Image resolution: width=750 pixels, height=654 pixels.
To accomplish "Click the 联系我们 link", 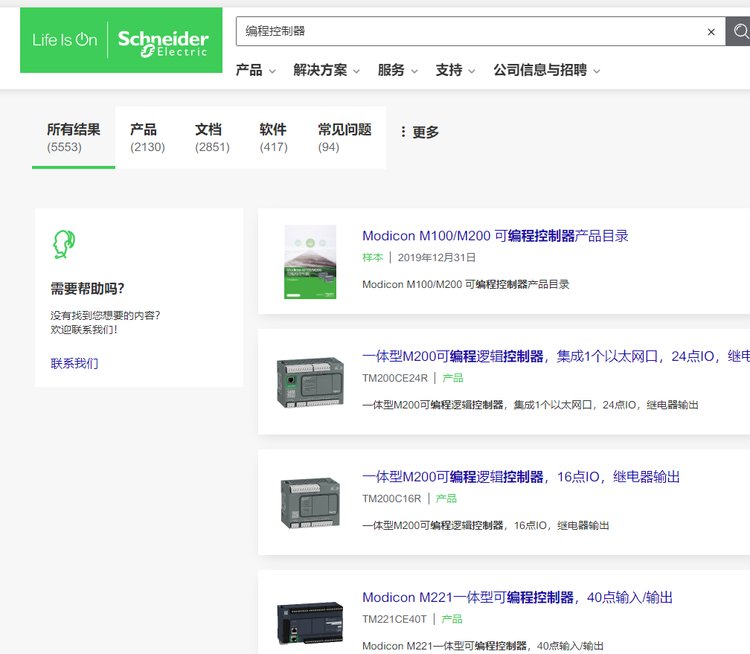I will [x=75, y=363].
